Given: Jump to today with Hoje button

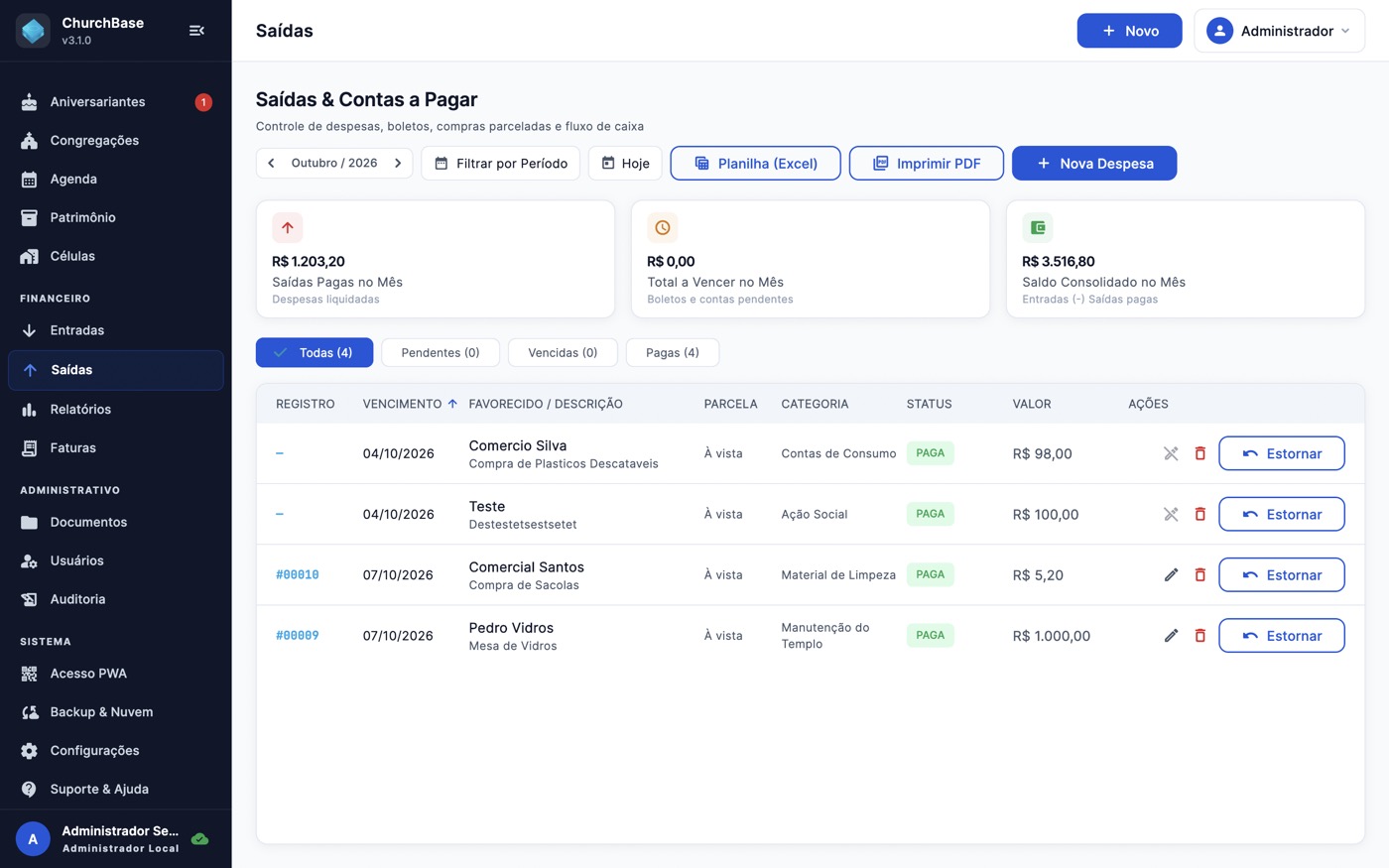Looking at the screenshot, I should click(625, 164).
